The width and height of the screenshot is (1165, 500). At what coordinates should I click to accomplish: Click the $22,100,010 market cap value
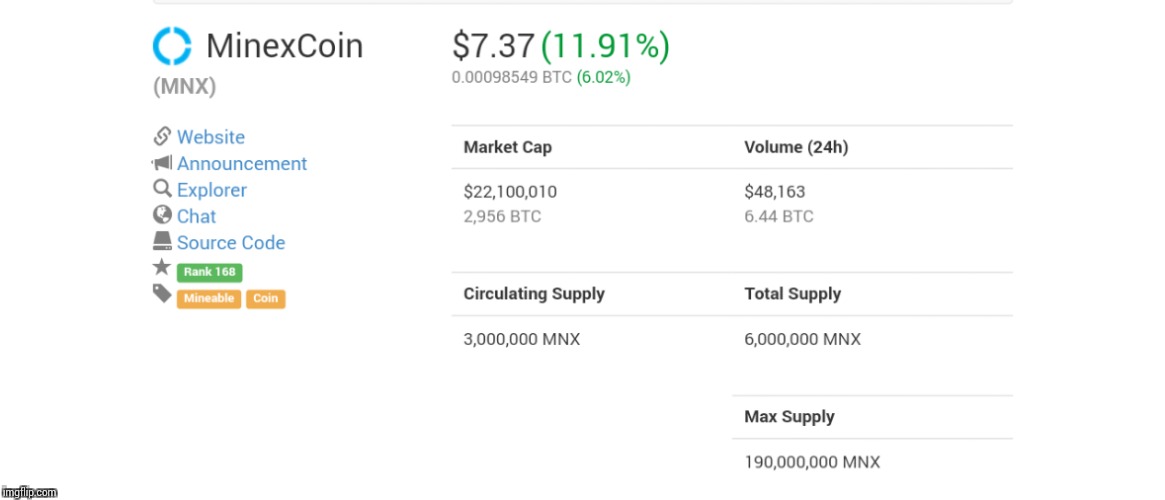[510, 192]
